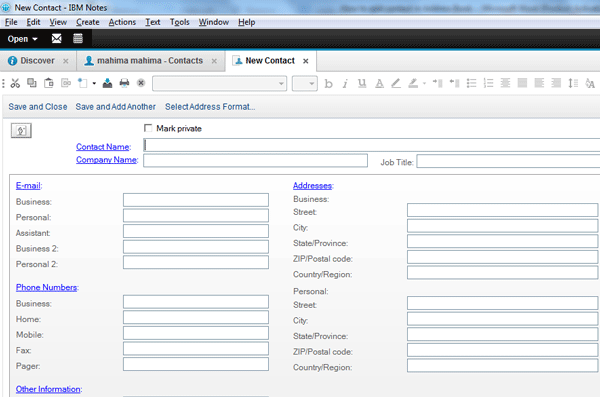Click Save and Close
The width and height of the screenshot is (600, 397).
pyautogui.click(x=38, y=107)
